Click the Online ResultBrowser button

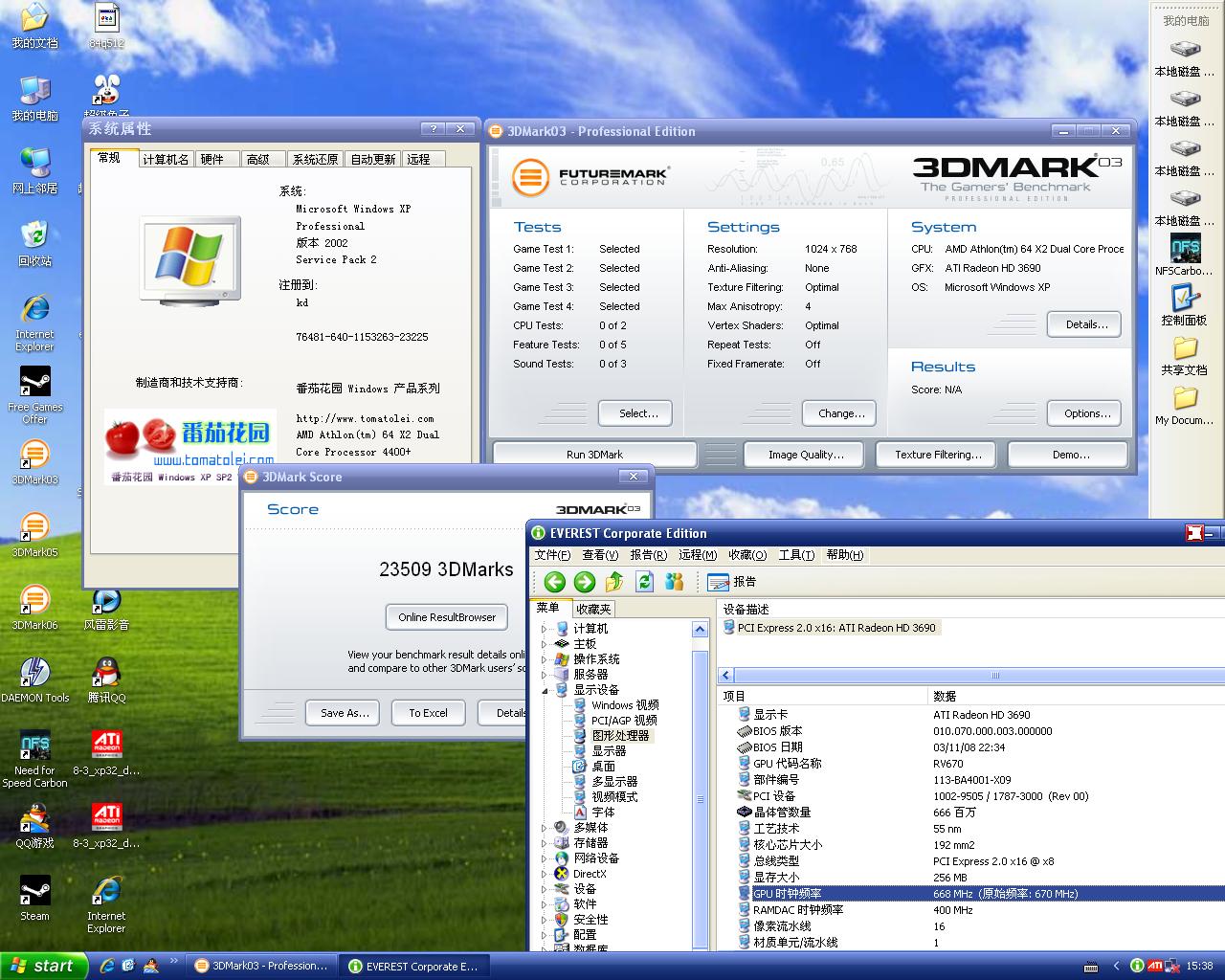tap(447, 617)
